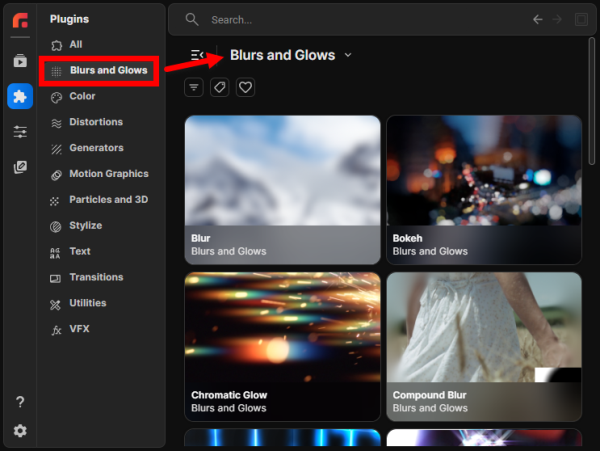Open the Transitions category
Screen dimensions: 600x451
tap(96, 277)
